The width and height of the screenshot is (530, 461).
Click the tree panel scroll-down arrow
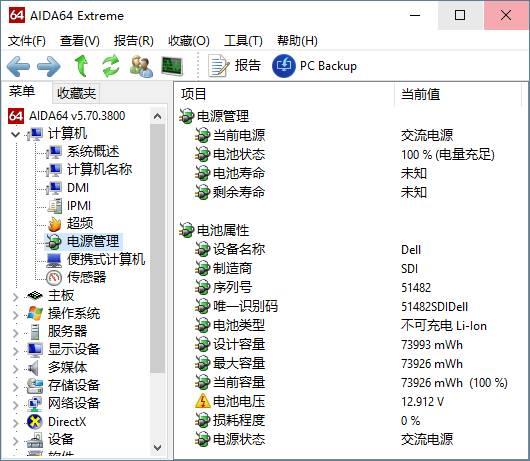pyautogui.click(x=157, y=448)
